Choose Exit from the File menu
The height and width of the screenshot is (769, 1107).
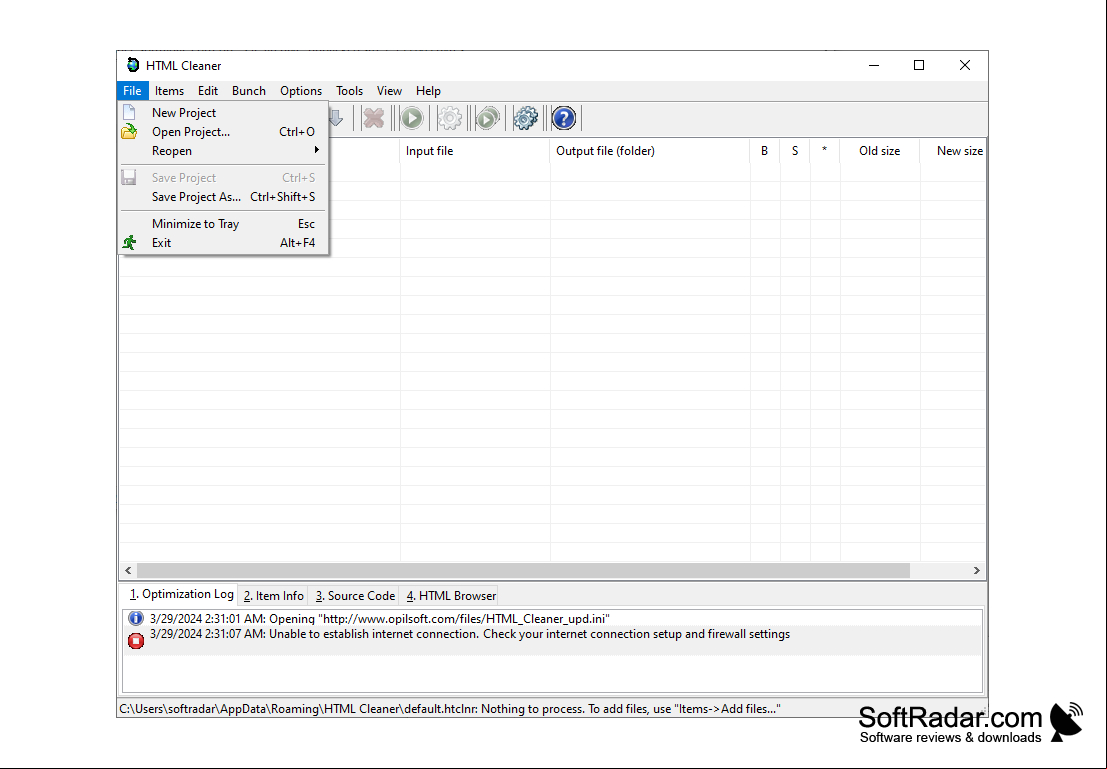point(224,242)
